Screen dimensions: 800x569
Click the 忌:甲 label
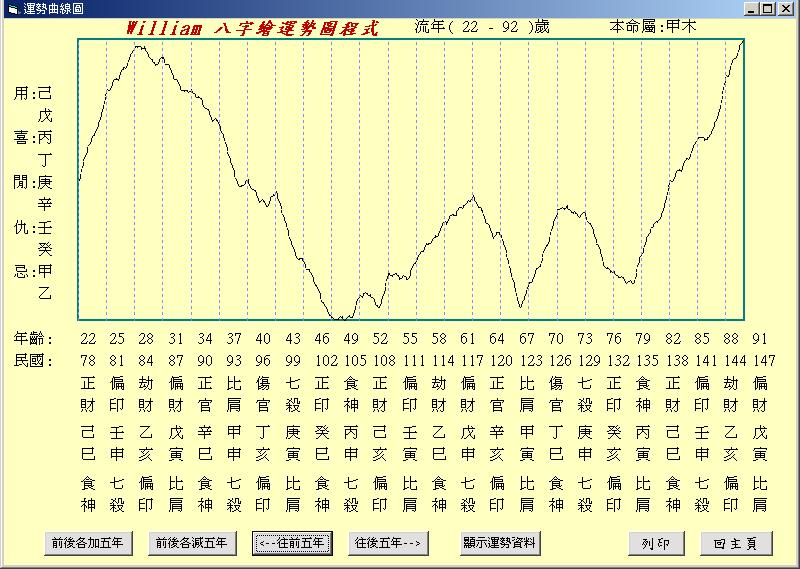33,271
